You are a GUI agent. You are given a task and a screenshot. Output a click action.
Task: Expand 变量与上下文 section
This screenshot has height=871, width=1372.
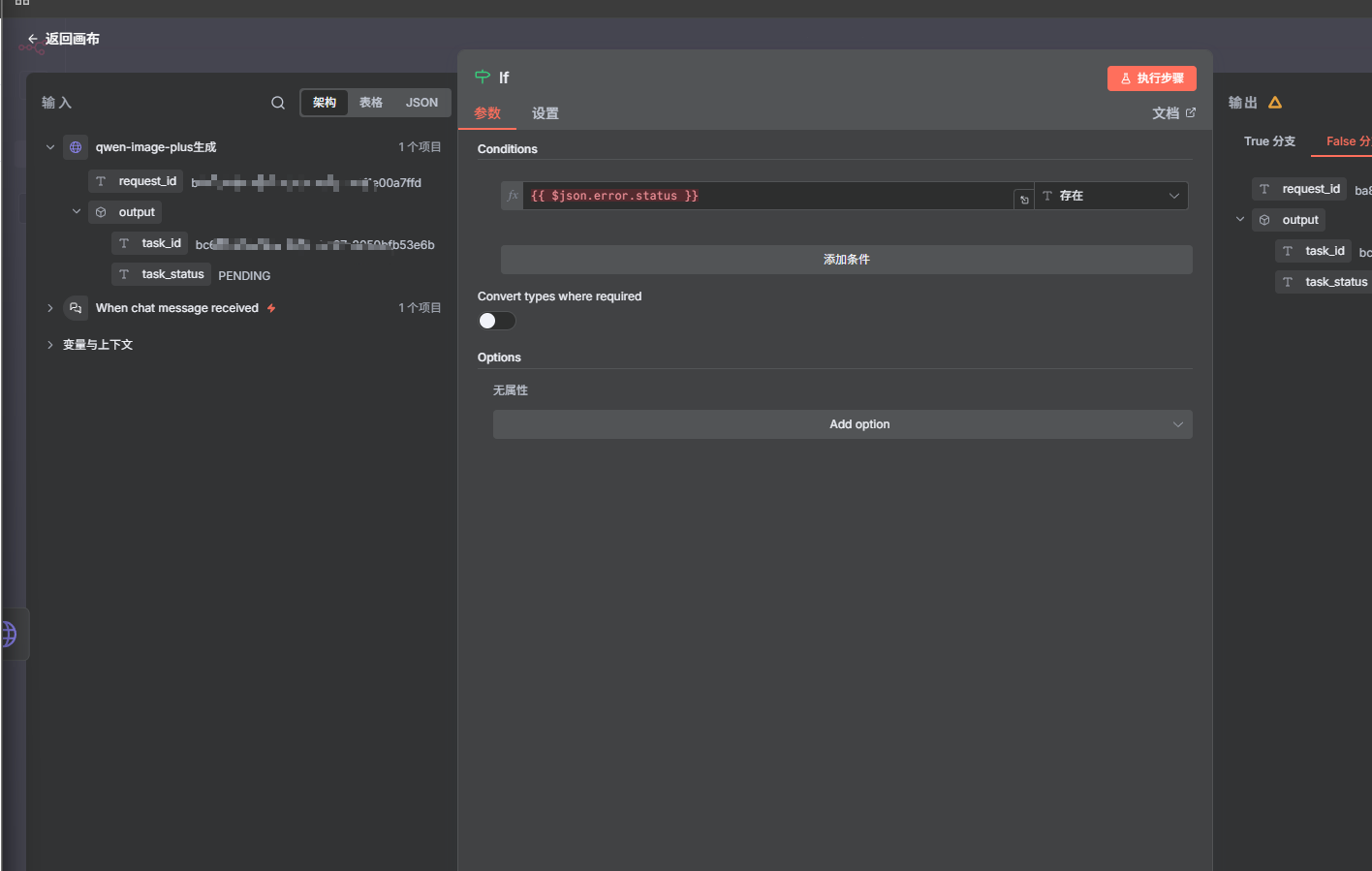tap(50, 345)
